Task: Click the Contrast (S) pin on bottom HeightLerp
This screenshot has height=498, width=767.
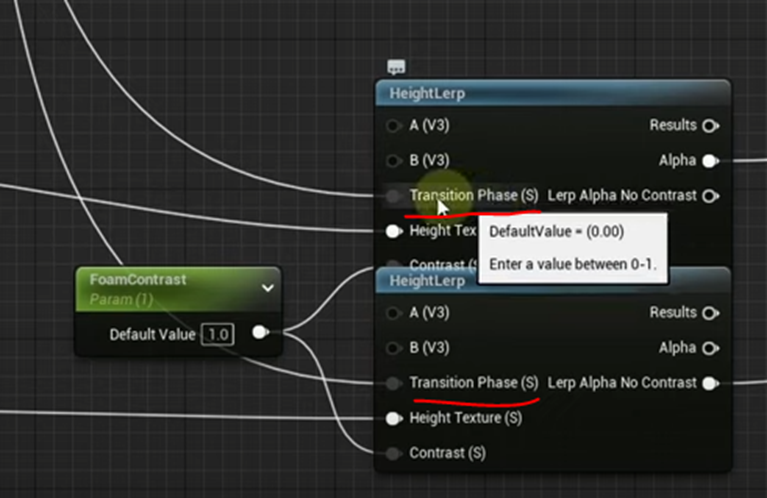Action: [393, 453]
